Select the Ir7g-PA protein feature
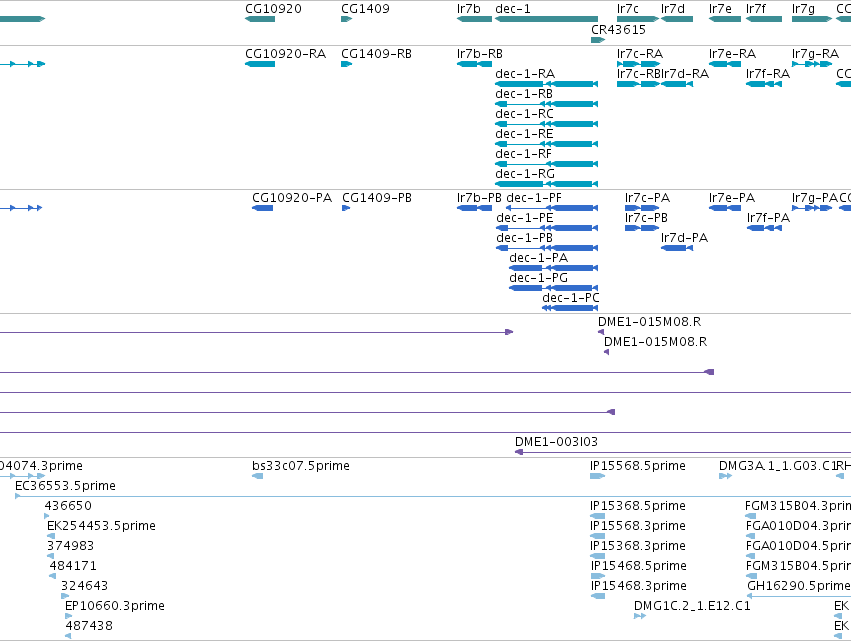This screenshot has width=851, height=641. [812, 208]
